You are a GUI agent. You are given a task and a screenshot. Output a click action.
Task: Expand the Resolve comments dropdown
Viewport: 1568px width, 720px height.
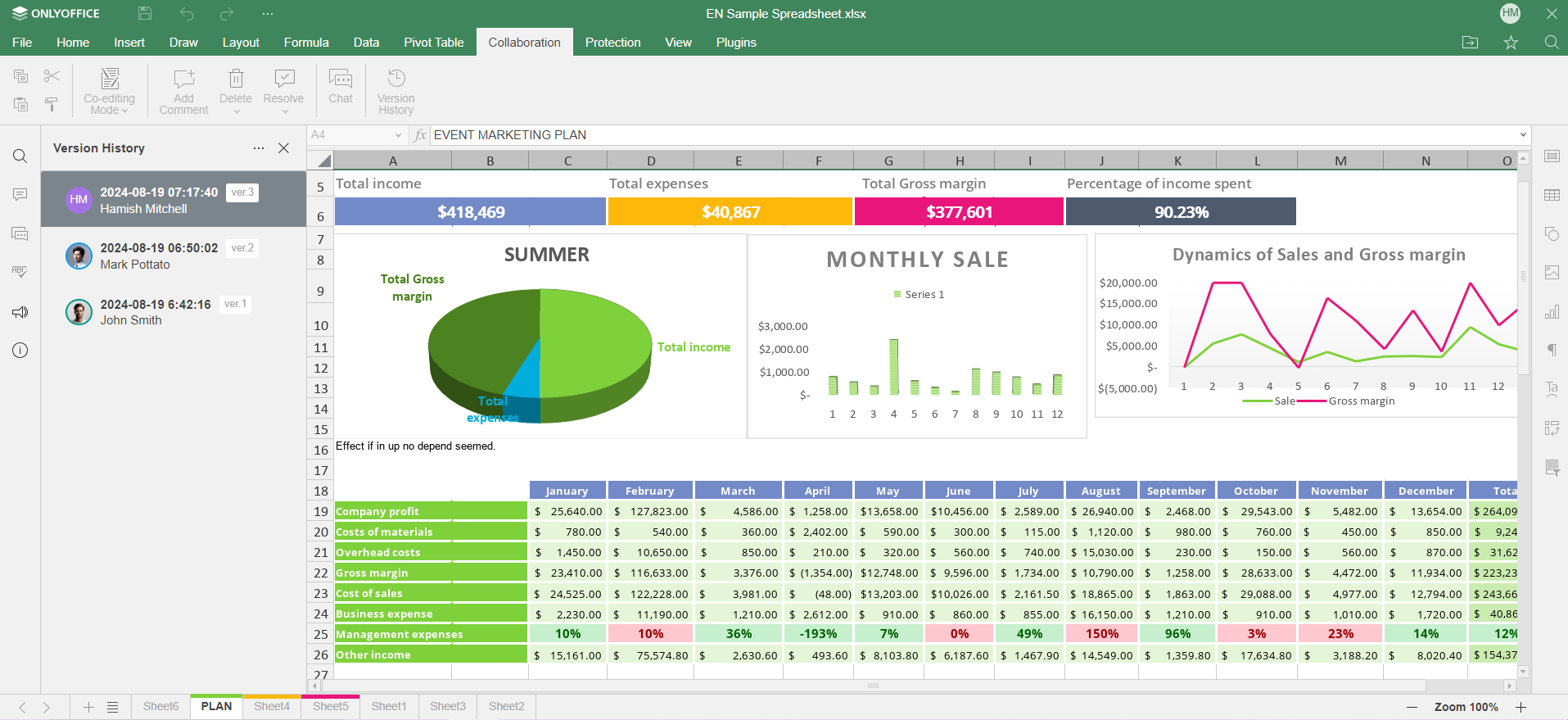pos(284,111)
